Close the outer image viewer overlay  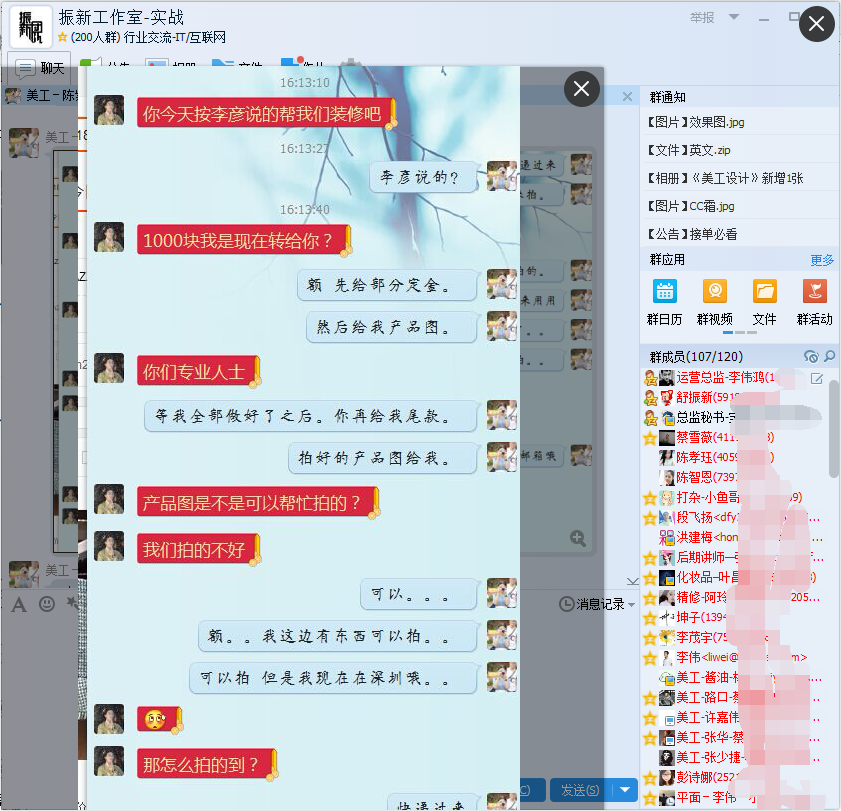817,25
